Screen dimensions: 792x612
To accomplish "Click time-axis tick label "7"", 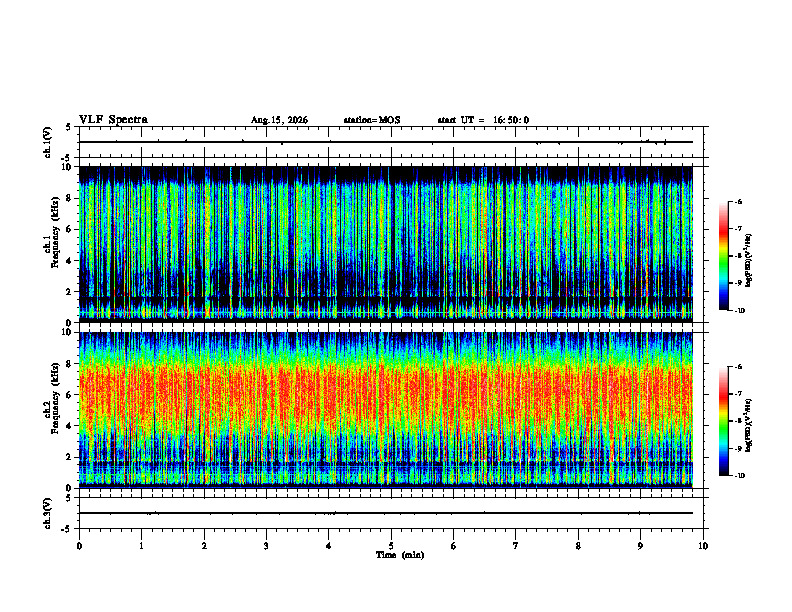I will [516, 546].
